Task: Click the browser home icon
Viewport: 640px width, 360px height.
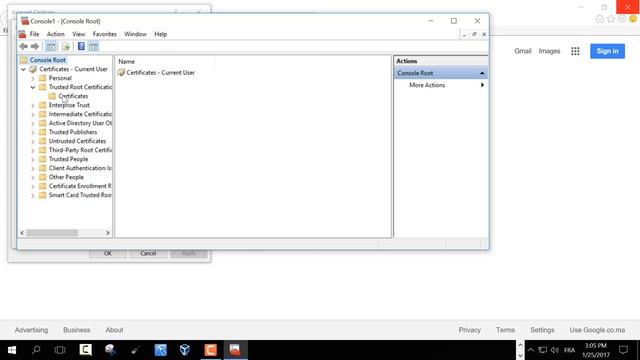Action: [x=600, y=19]
